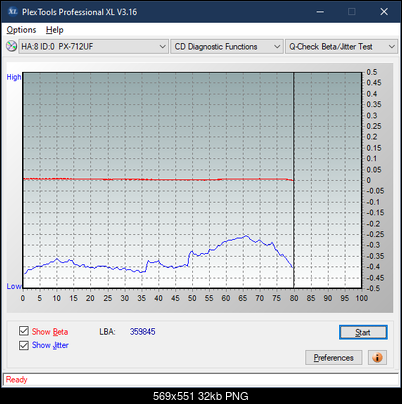Click the LBA value 359845

coord(143,332)
